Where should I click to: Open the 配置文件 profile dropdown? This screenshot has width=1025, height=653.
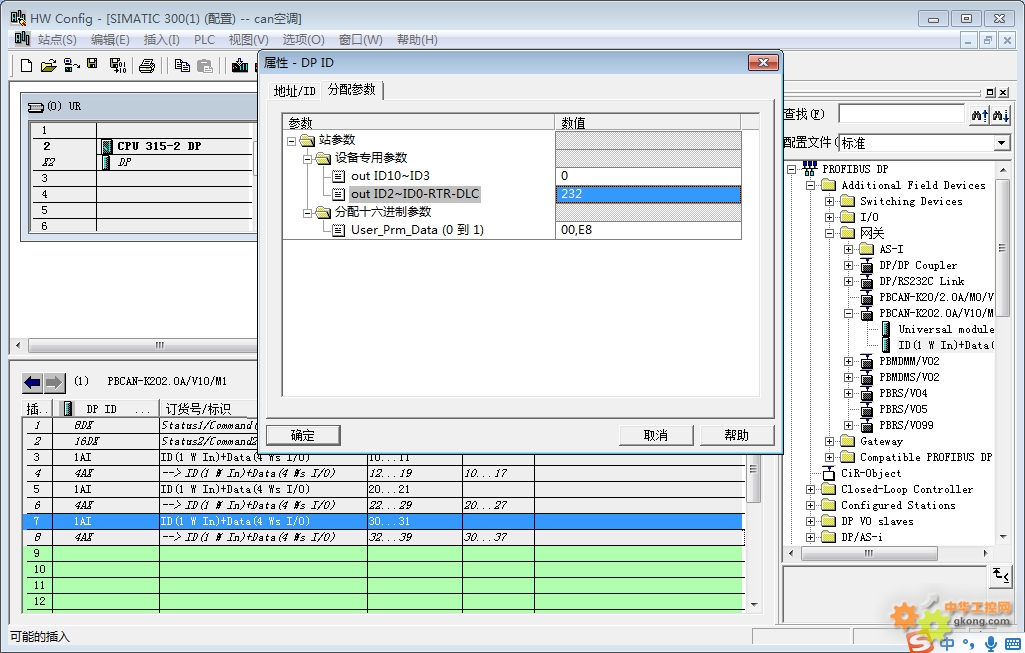[x=1001, y=143]
